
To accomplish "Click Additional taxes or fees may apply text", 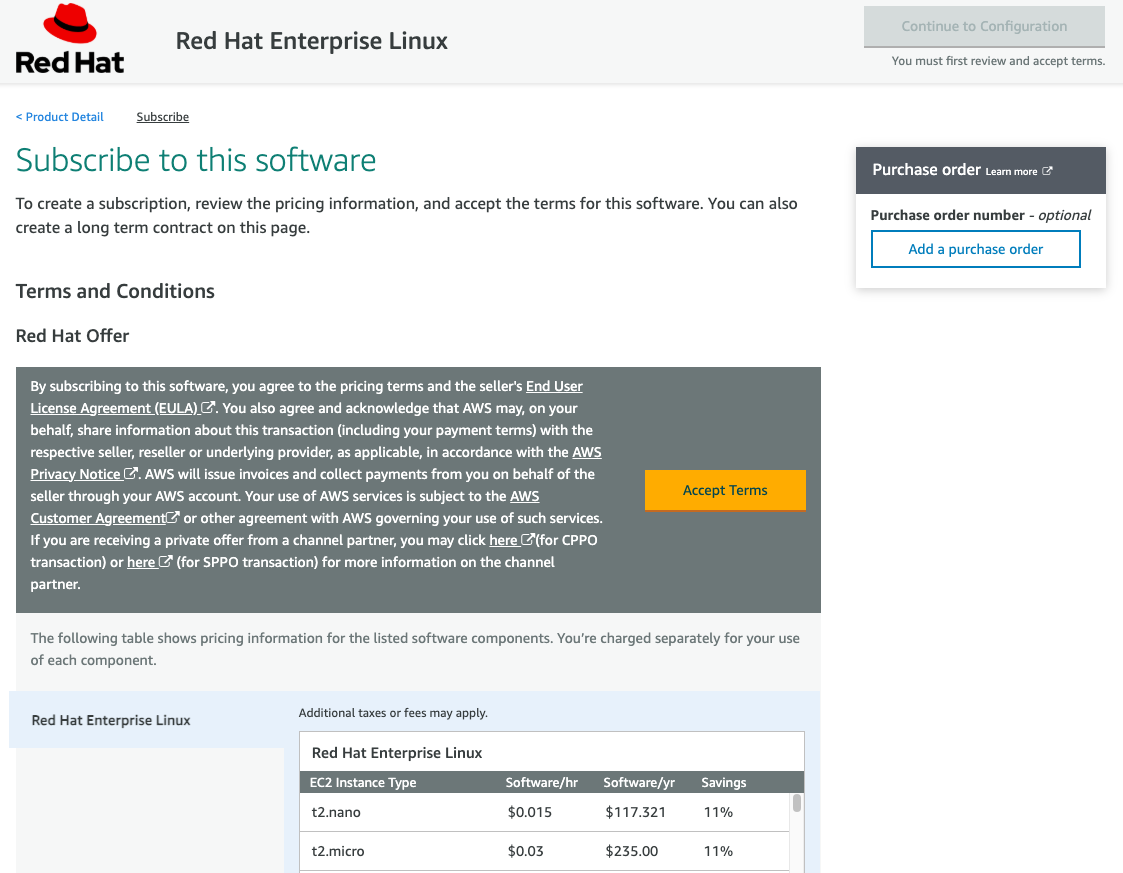I will click(392, 713).
